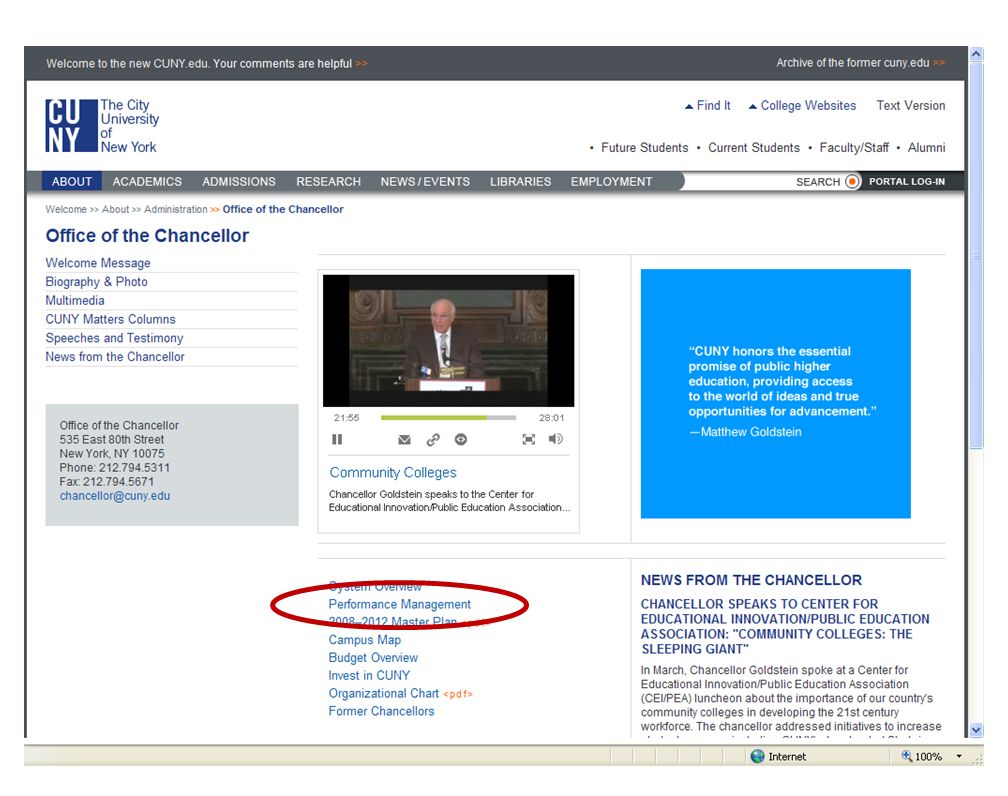Click the Welcome breadcrumb
The width and height of the screenshot is (1008, 796).
(66, 210)
